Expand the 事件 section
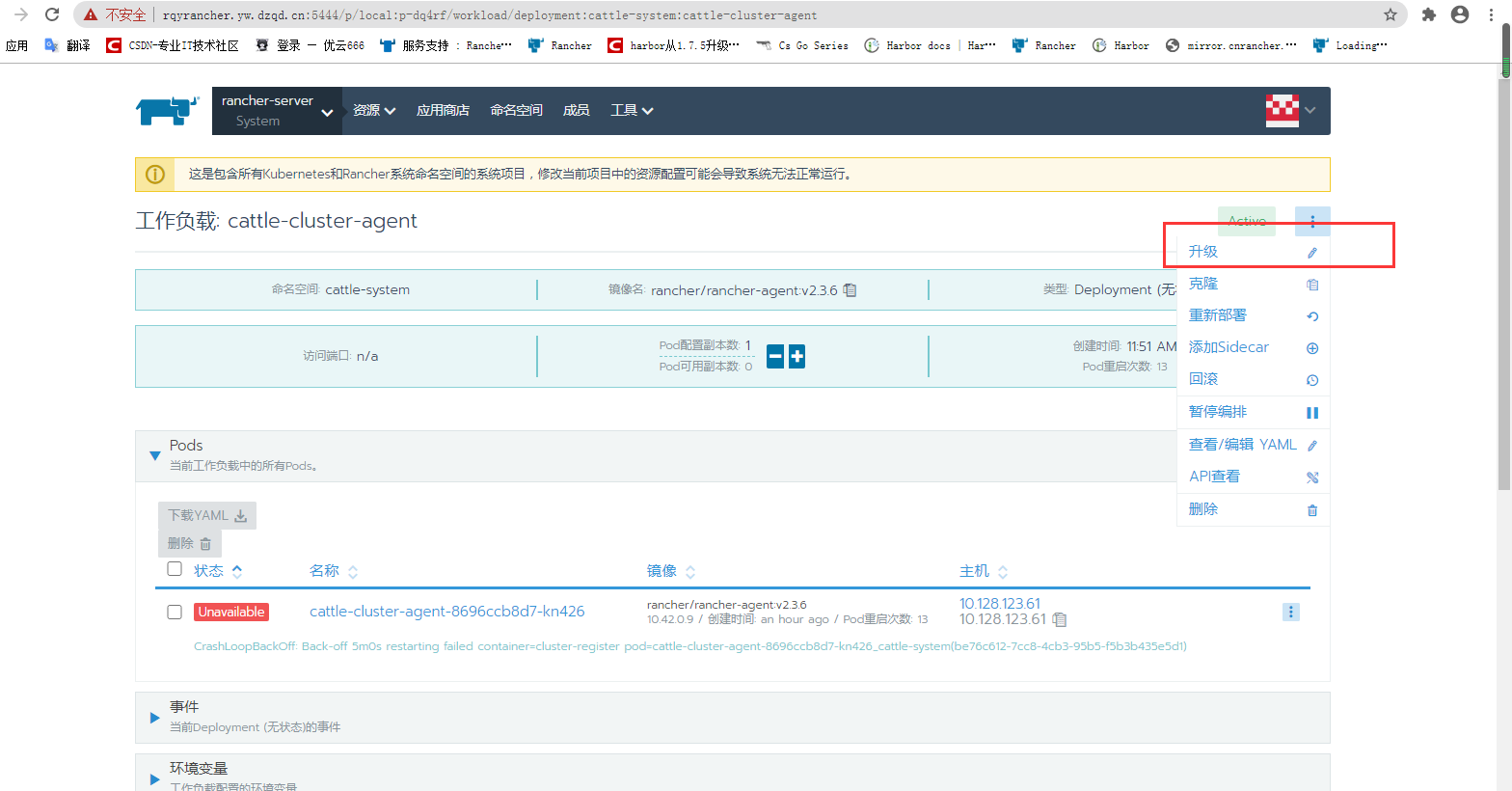 (154, 718)
